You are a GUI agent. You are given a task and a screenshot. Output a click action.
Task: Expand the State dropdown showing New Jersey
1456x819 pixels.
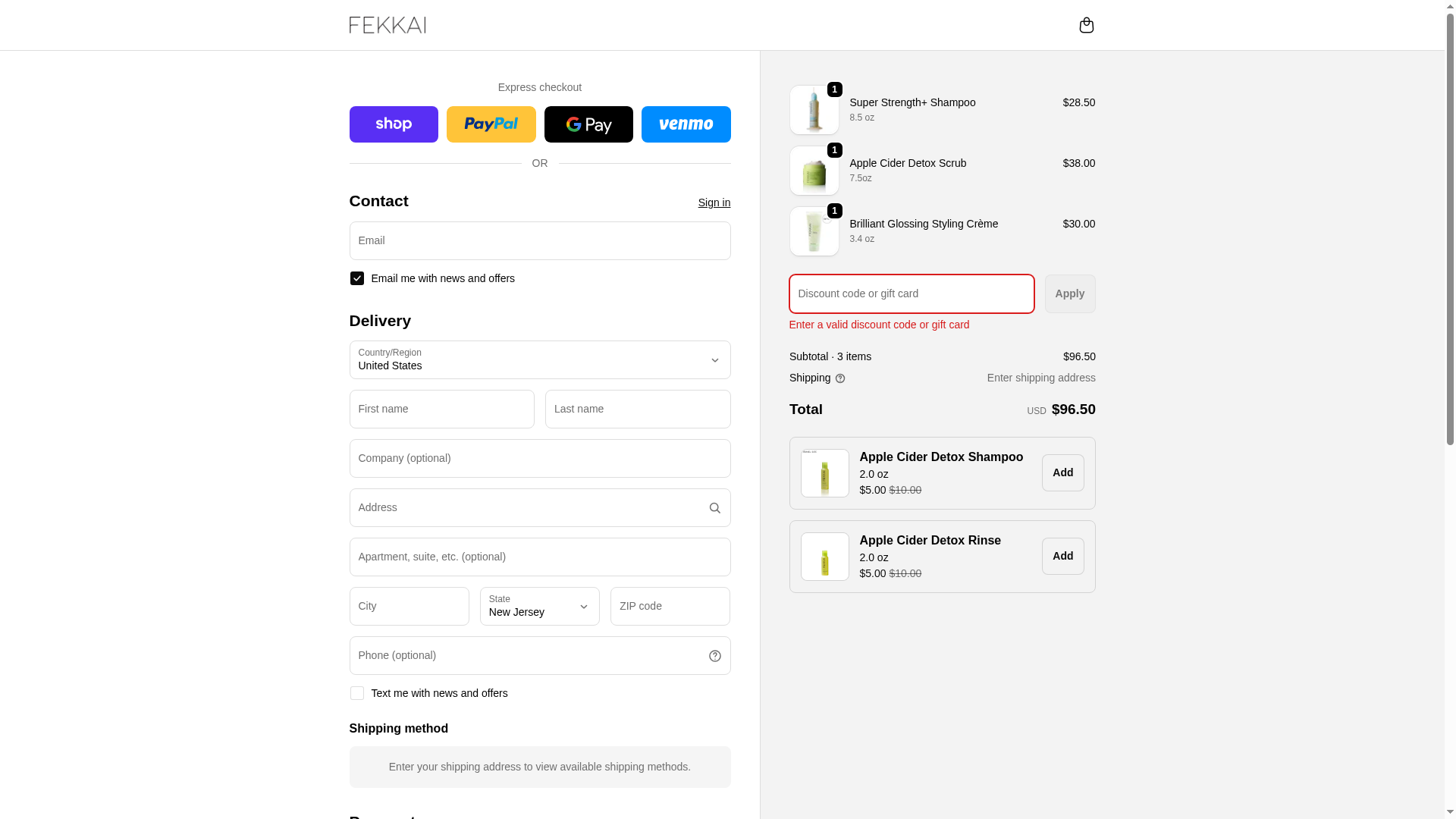click(539, 607)
